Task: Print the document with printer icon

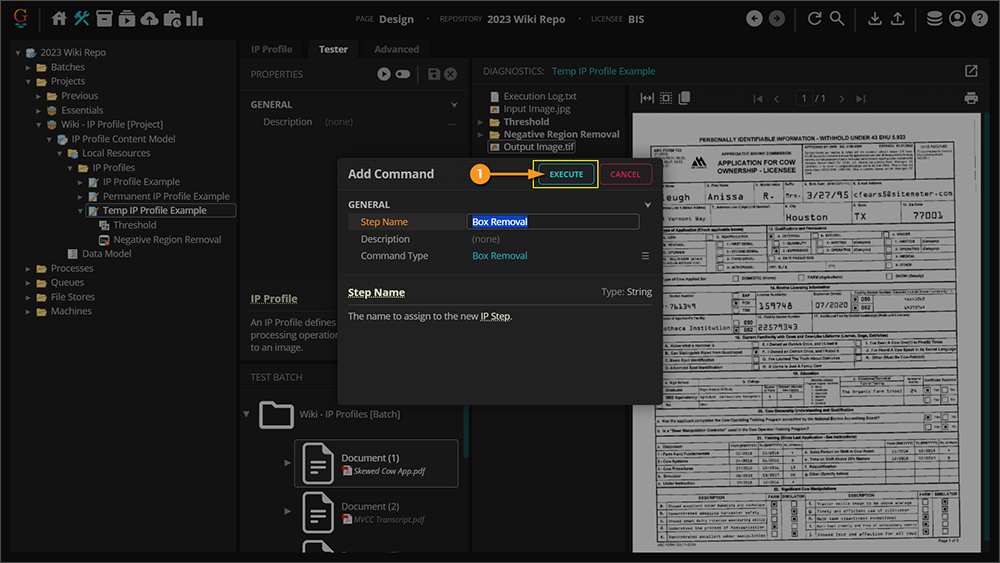Action: pos(970,98)
